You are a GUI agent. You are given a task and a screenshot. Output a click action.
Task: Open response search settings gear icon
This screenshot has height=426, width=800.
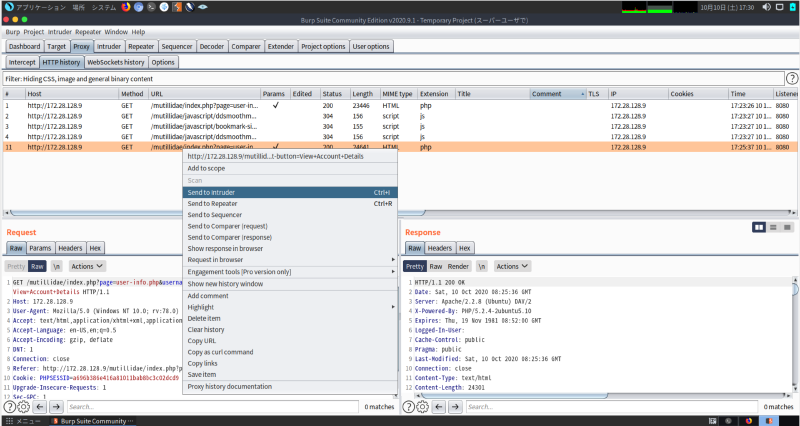(422, 407)
